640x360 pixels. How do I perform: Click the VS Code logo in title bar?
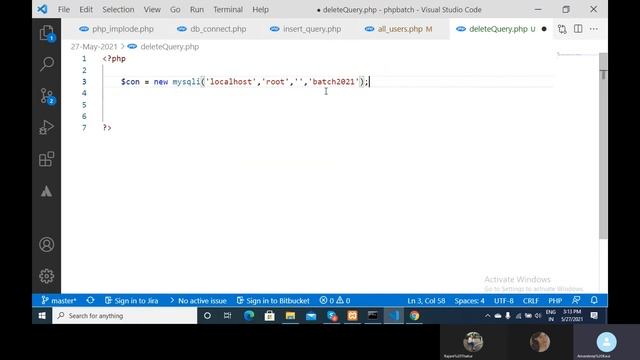pyautogui.click(x=42, y=9)
